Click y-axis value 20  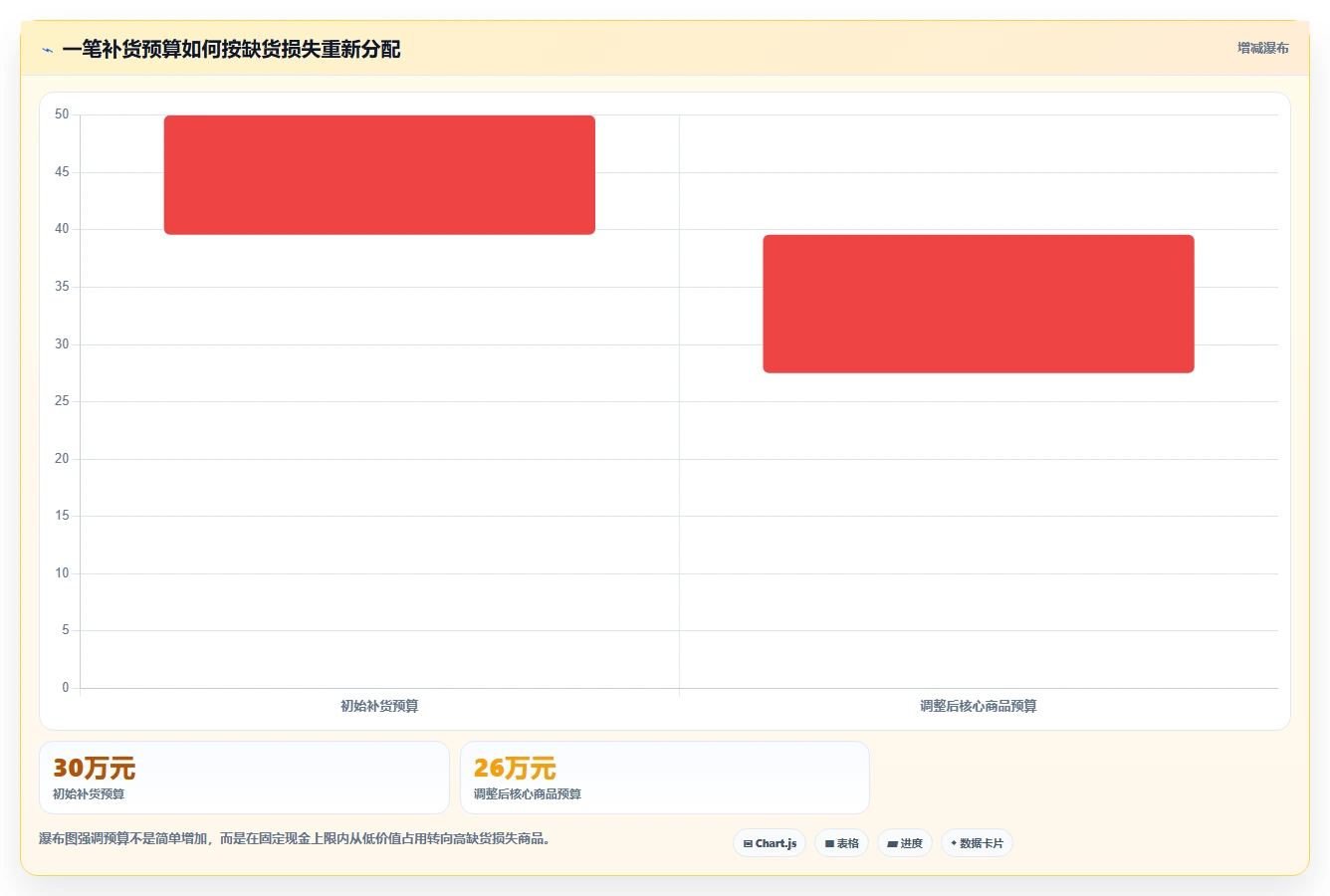point(62,459)
